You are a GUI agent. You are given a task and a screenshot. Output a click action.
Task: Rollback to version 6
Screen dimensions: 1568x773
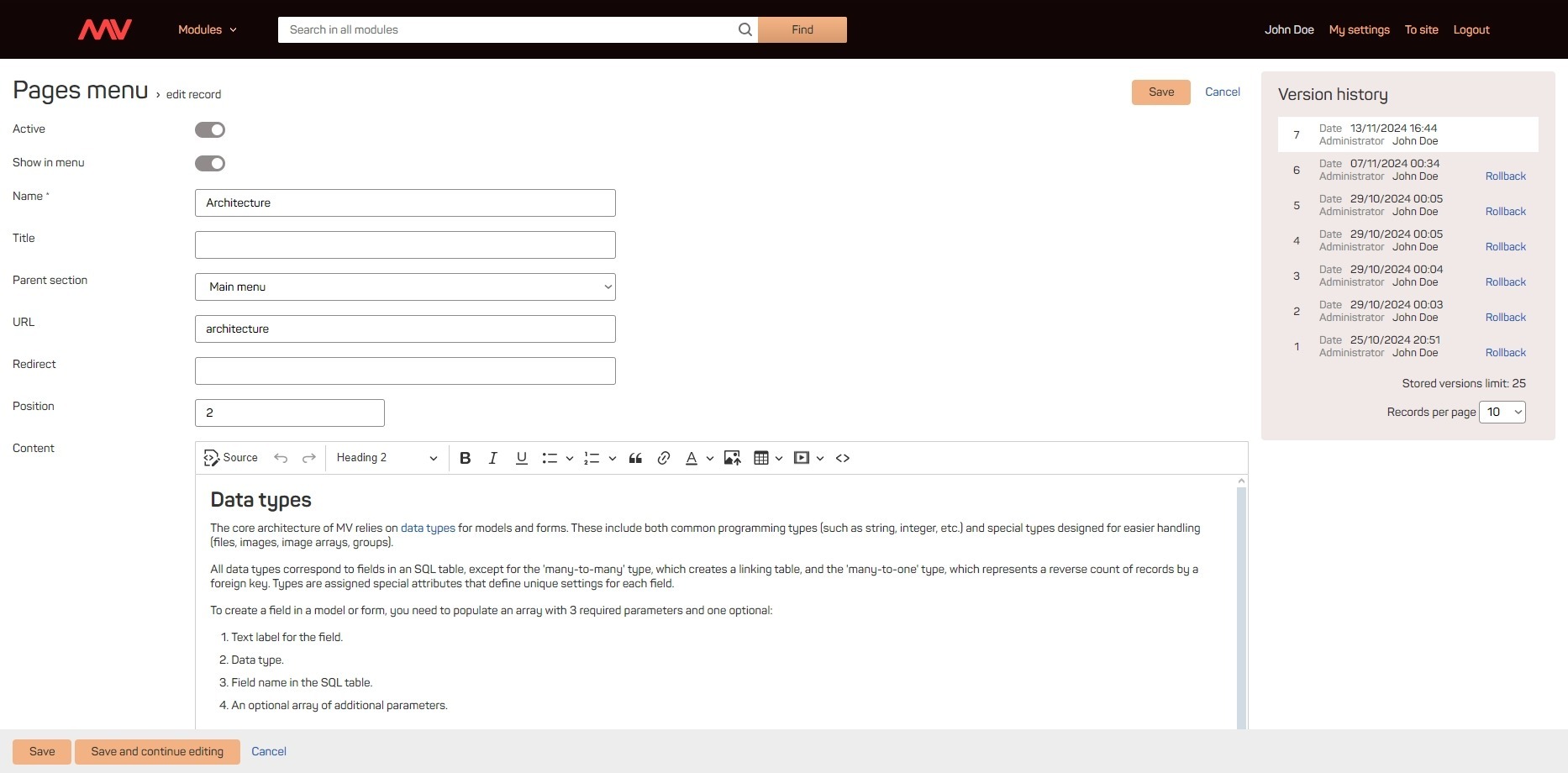1505,176
